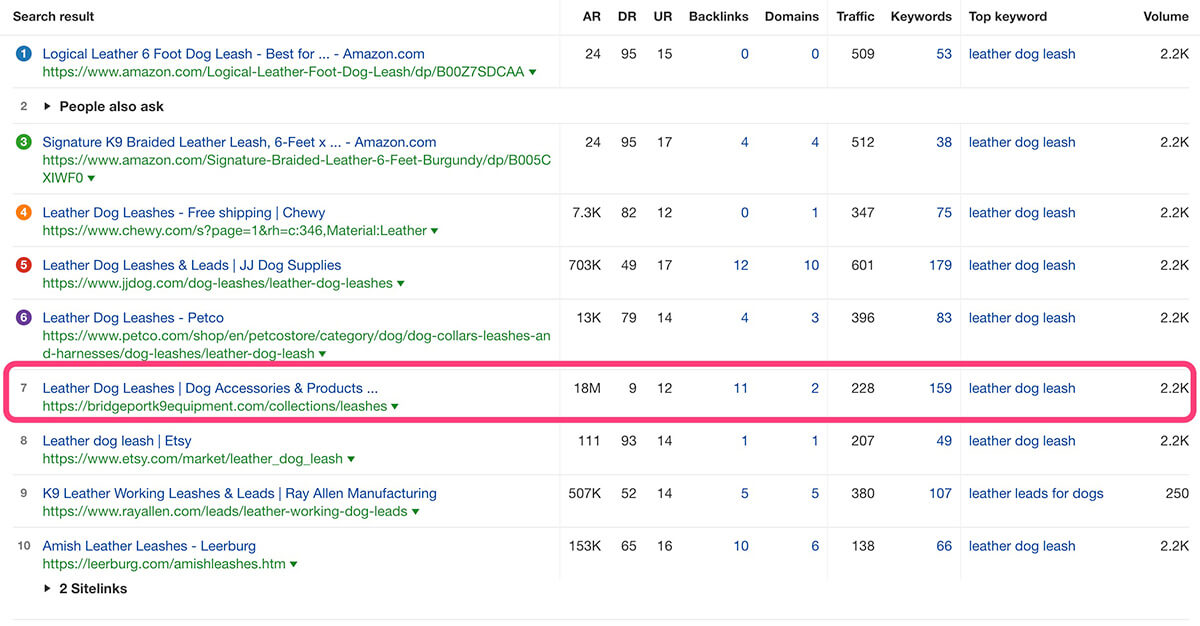The image size is (1200, 626).
Task: Sort by the AR column header
Action: (592, 16)
